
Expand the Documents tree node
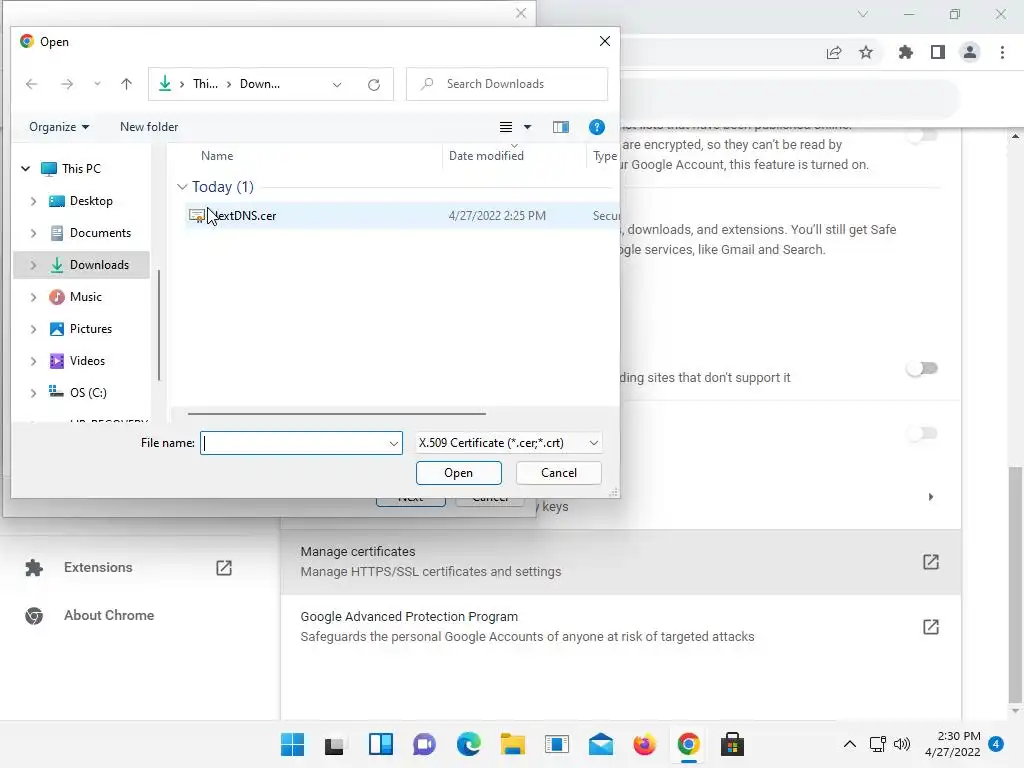(x=33, y=233)
